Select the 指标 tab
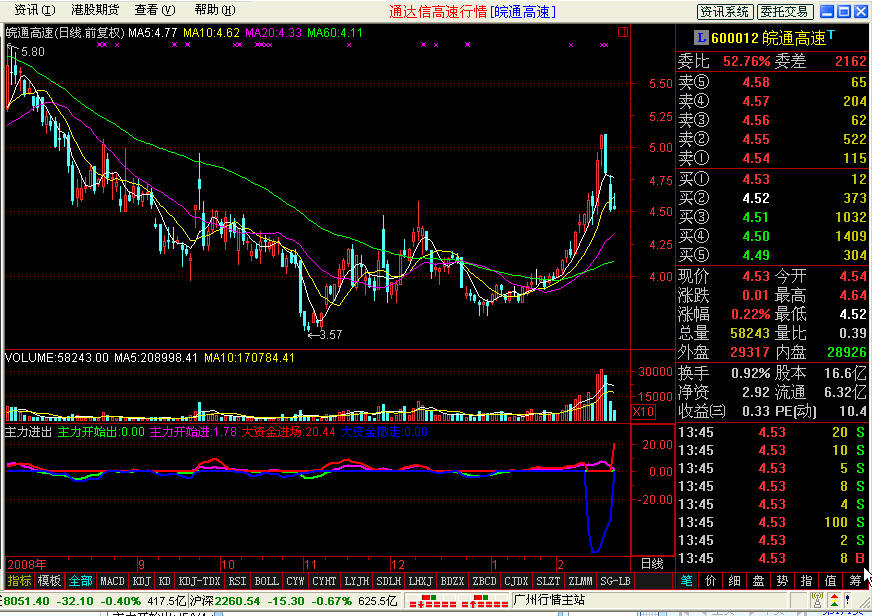Viewport: 872px width, 616px height. (x=19, y=581)
